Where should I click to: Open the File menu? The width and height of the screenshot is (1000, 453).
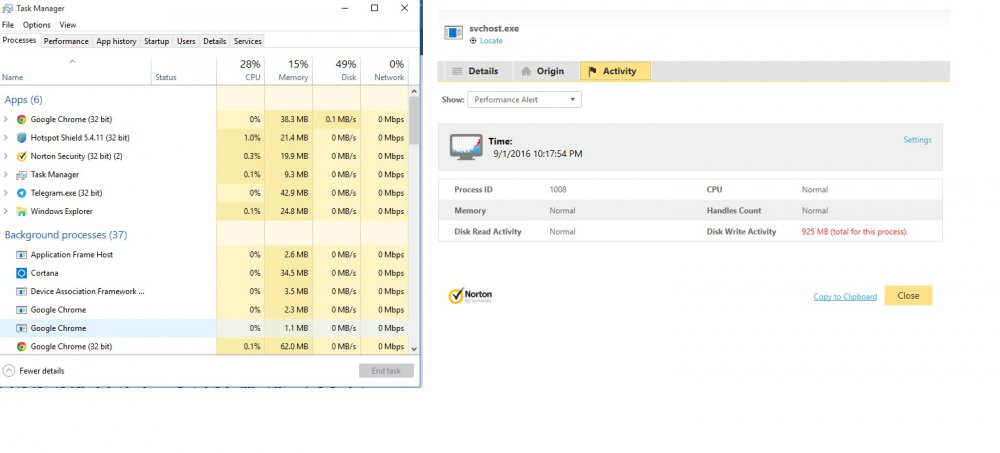pyautogui.click(x=8, y=25)
